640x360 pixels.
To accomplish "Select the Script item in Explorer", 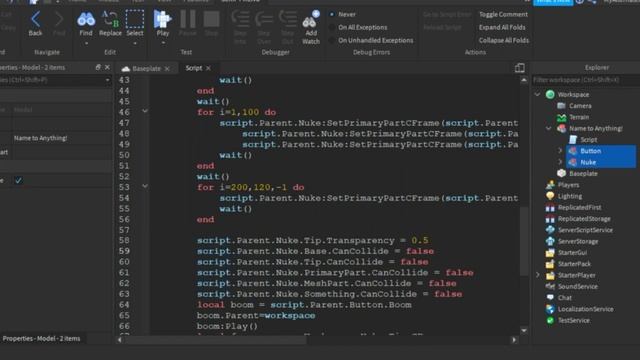I will point(589,140).
